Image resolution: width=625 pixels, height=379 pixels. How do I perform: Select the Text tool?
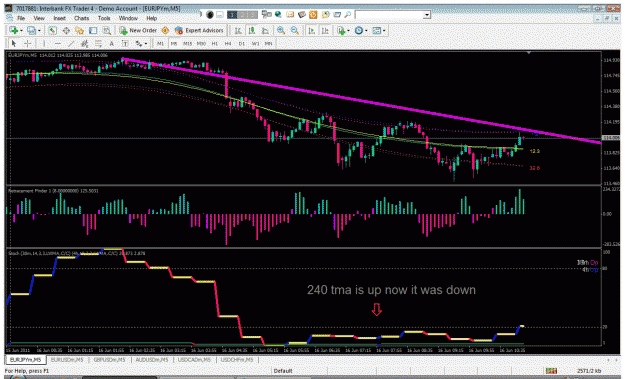(x=112, y=43)
